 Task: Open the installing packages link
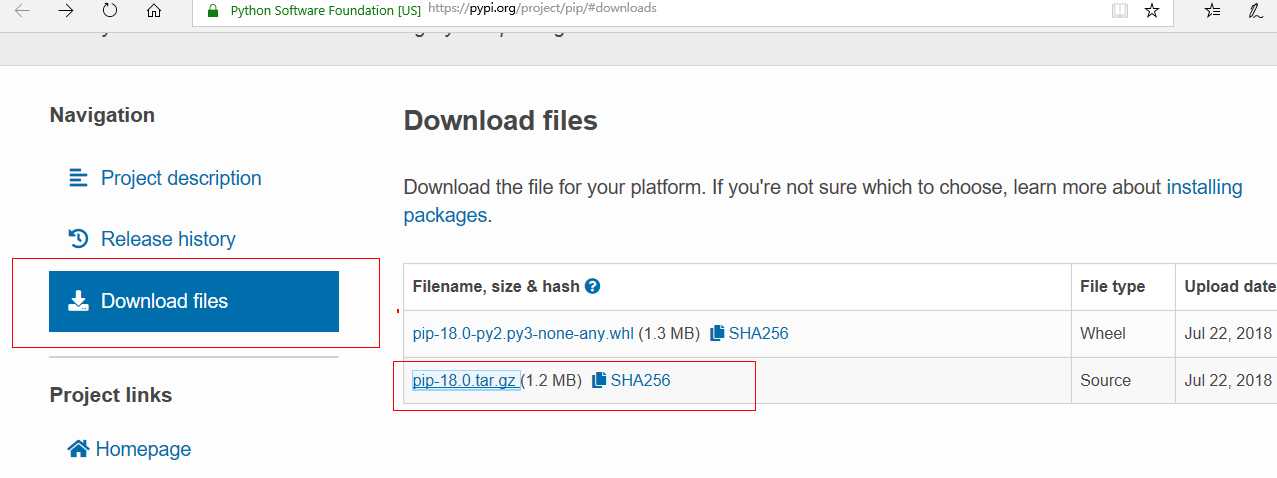pyautogui.click(x=823, y=201)
